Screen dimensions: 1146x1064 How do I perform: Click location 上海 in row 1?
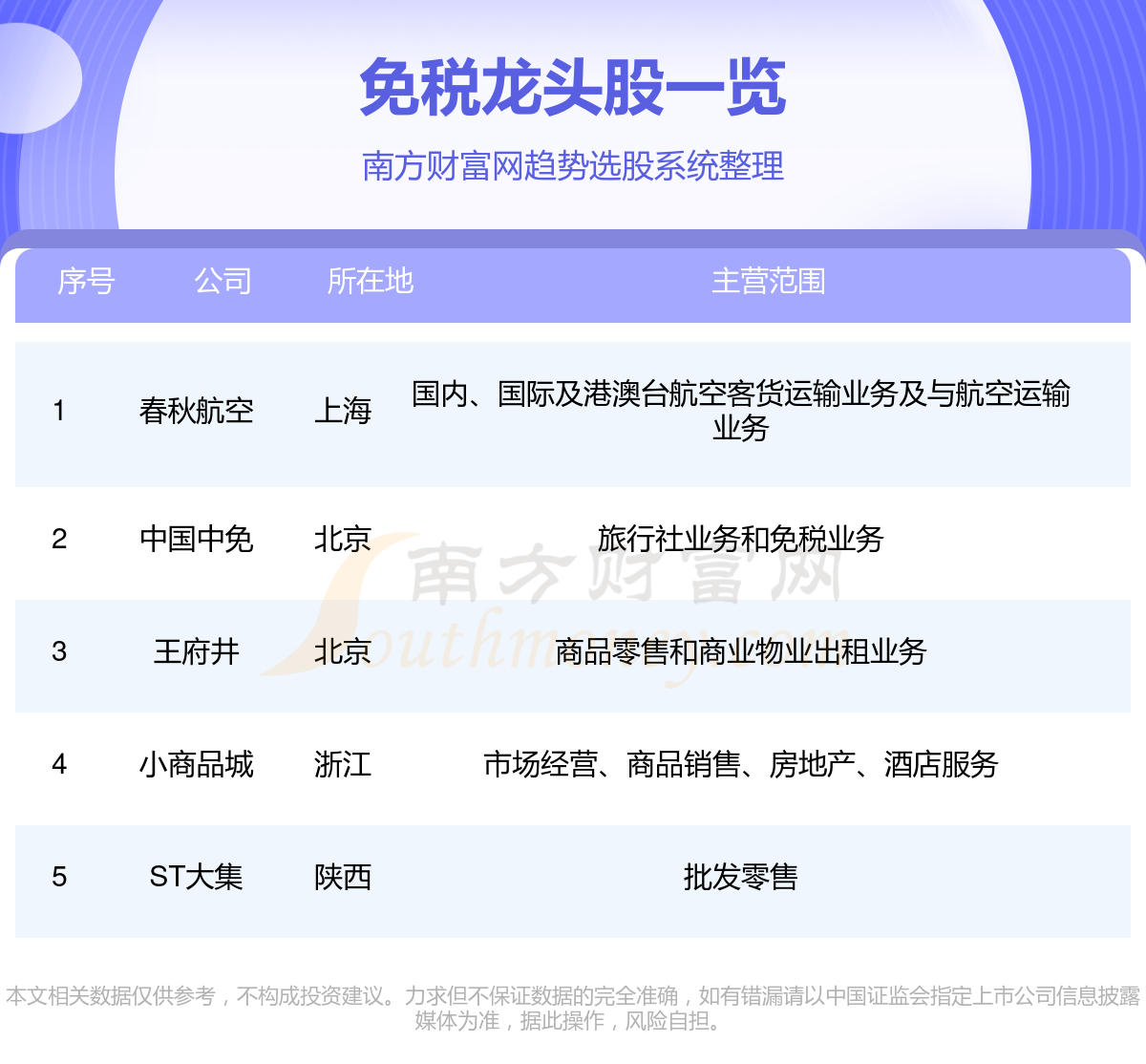tap(343, 411)
